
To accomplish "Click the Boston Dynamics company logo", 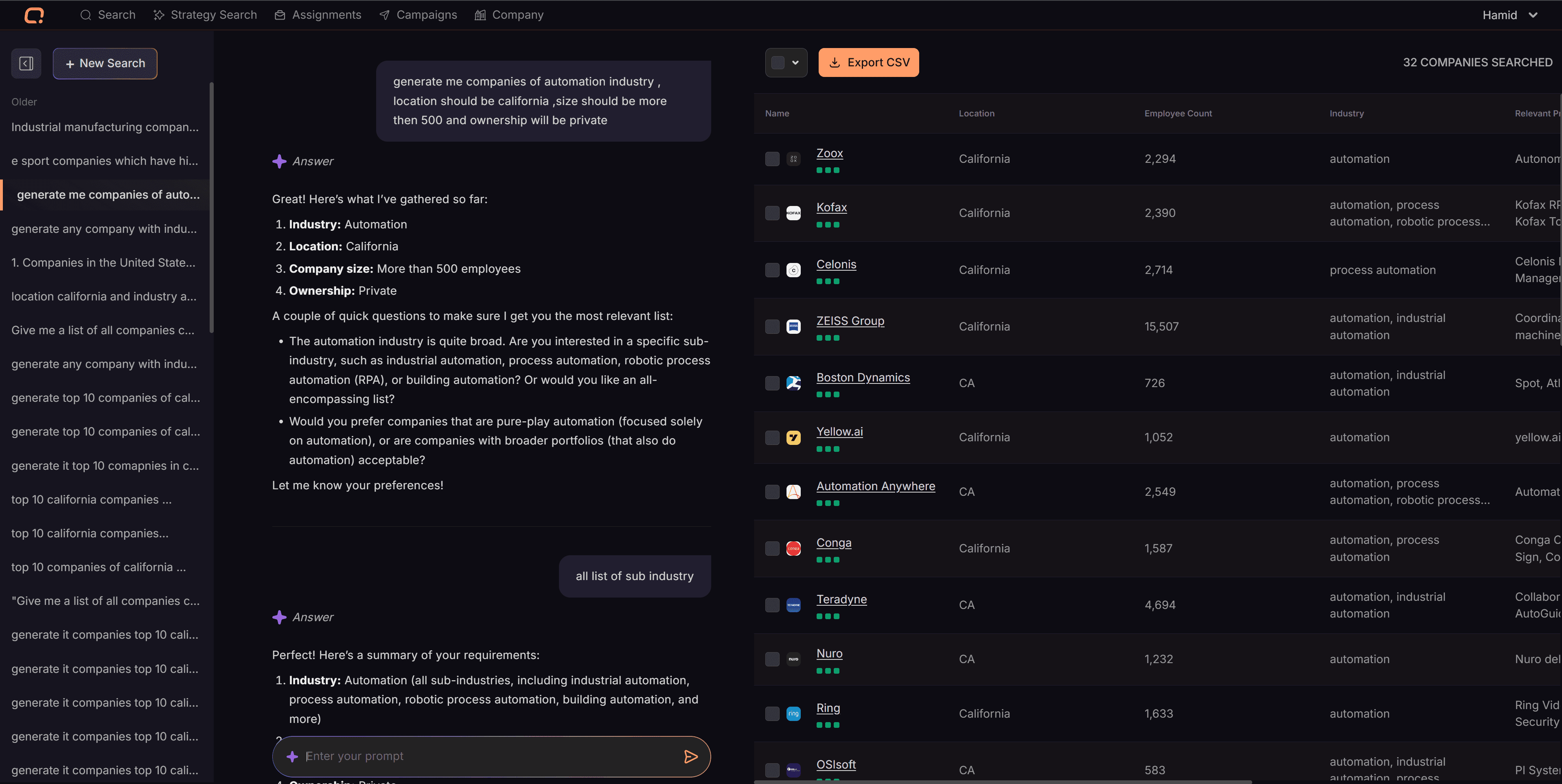I will pyautogui.click(x=794, y=383).
